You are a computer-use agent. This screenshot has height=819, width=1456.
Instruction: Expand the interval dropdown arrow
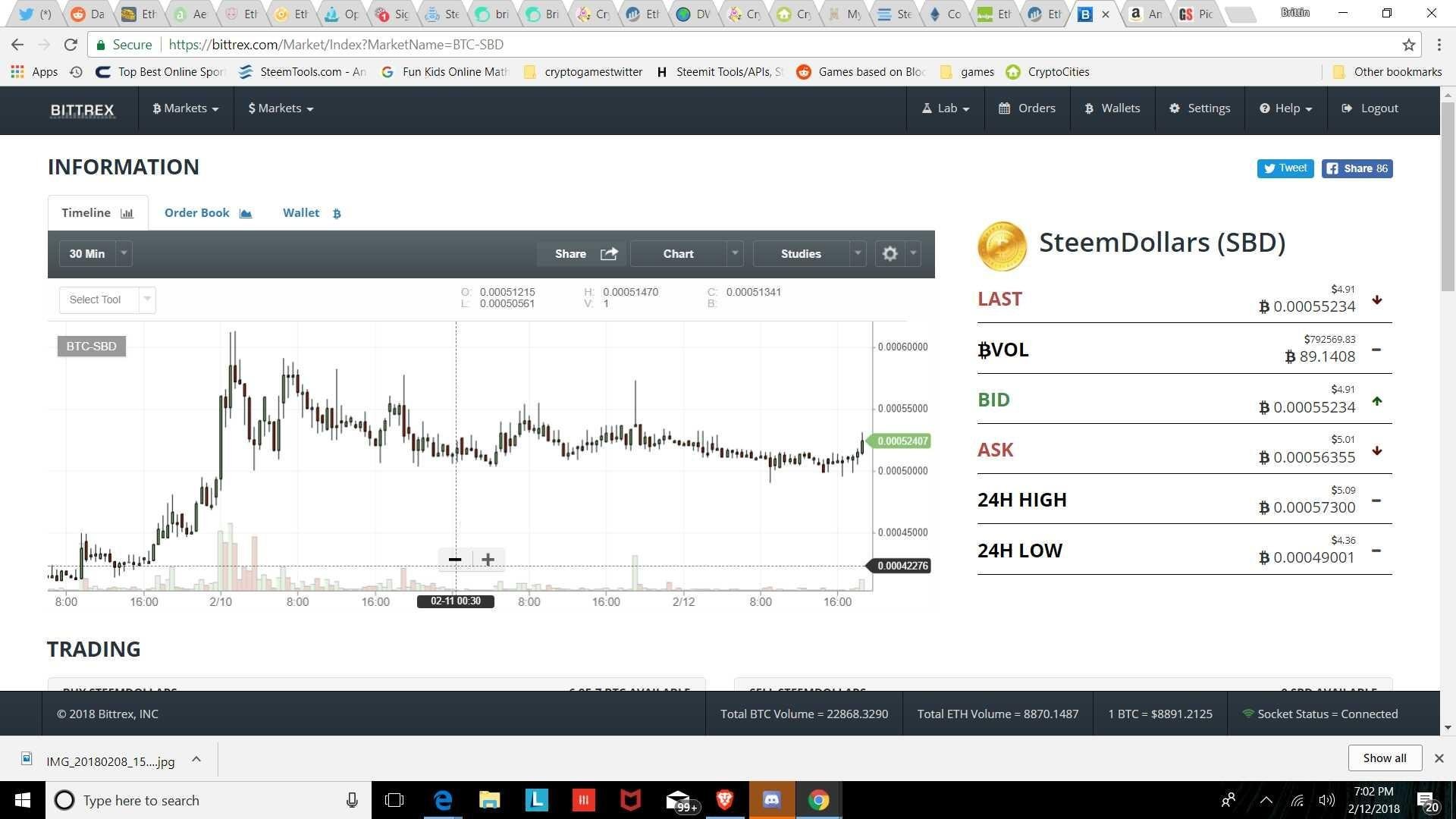click(124, 254)
